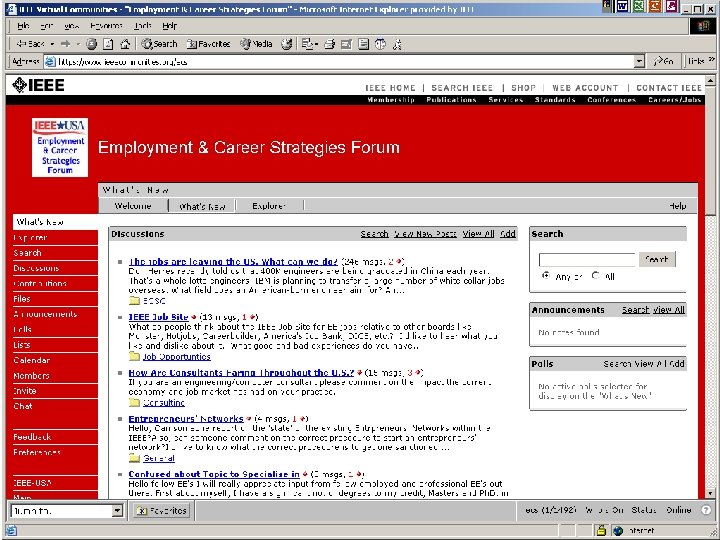The image size is (720, 540).
Task: Click the Go button beside the address bar
Action: coord(664,61)
